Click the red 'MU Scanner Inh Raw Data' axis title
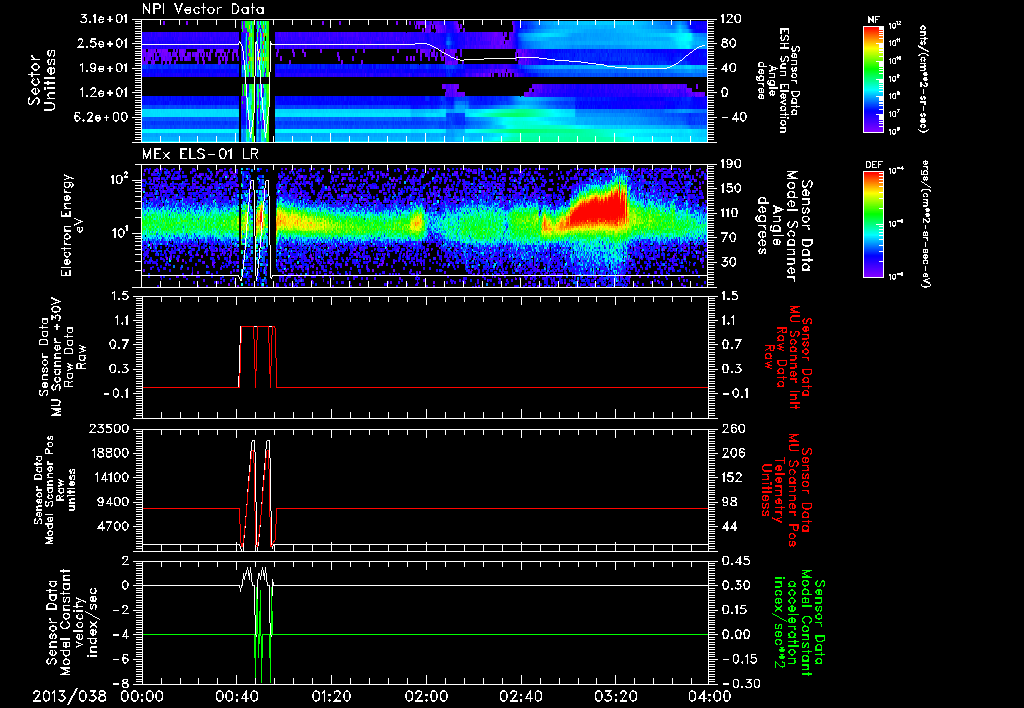 [x=787, y=355]
